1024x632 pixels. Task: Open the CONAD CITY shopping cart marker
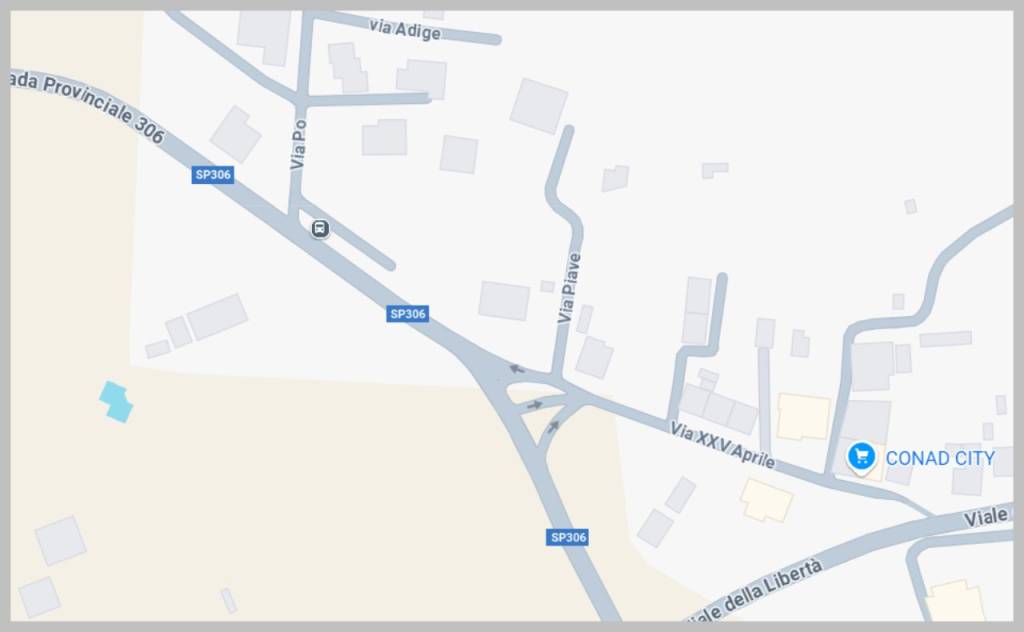click(x=861, y=457)
